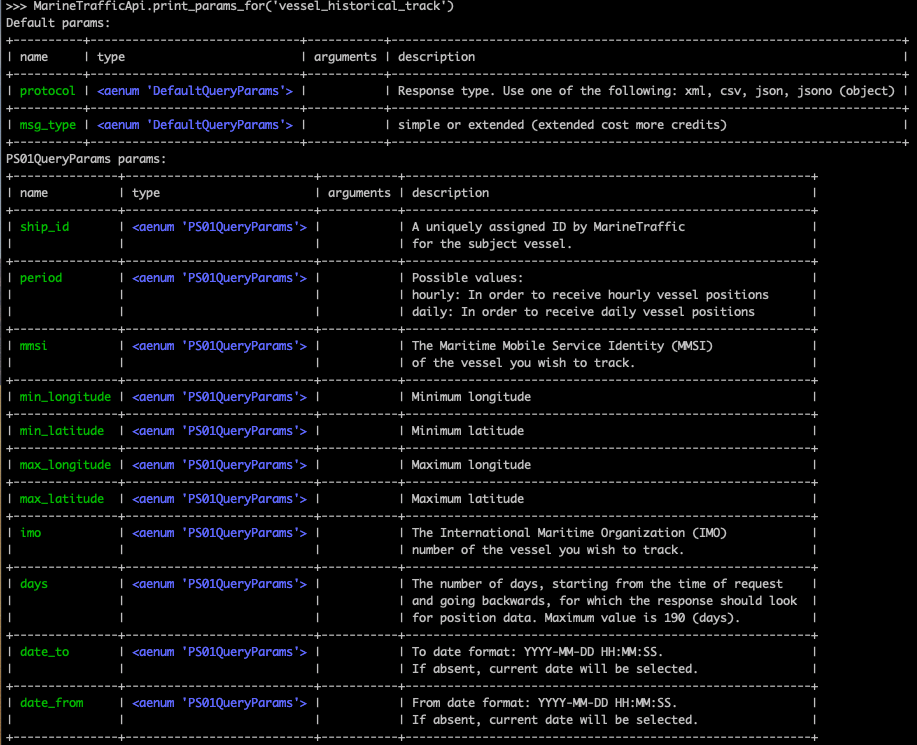Click the print_params_for command line
This screenshot has height=745, width=917.
coord(229,6)
